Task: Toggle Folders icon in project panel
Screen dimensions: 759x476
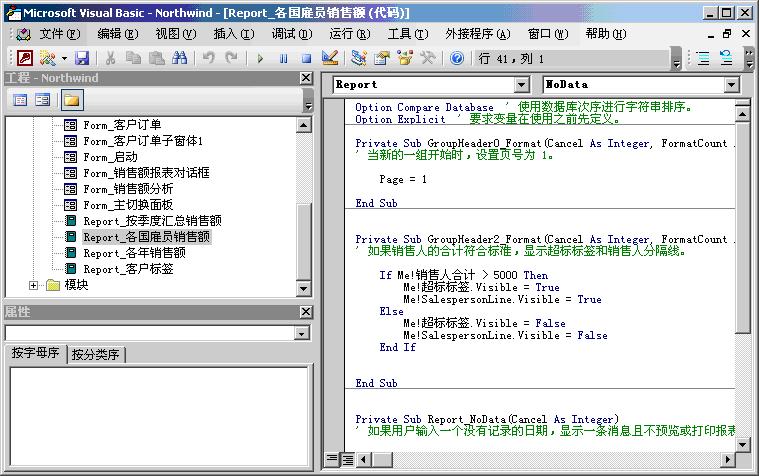Action: tap(72, 100)
